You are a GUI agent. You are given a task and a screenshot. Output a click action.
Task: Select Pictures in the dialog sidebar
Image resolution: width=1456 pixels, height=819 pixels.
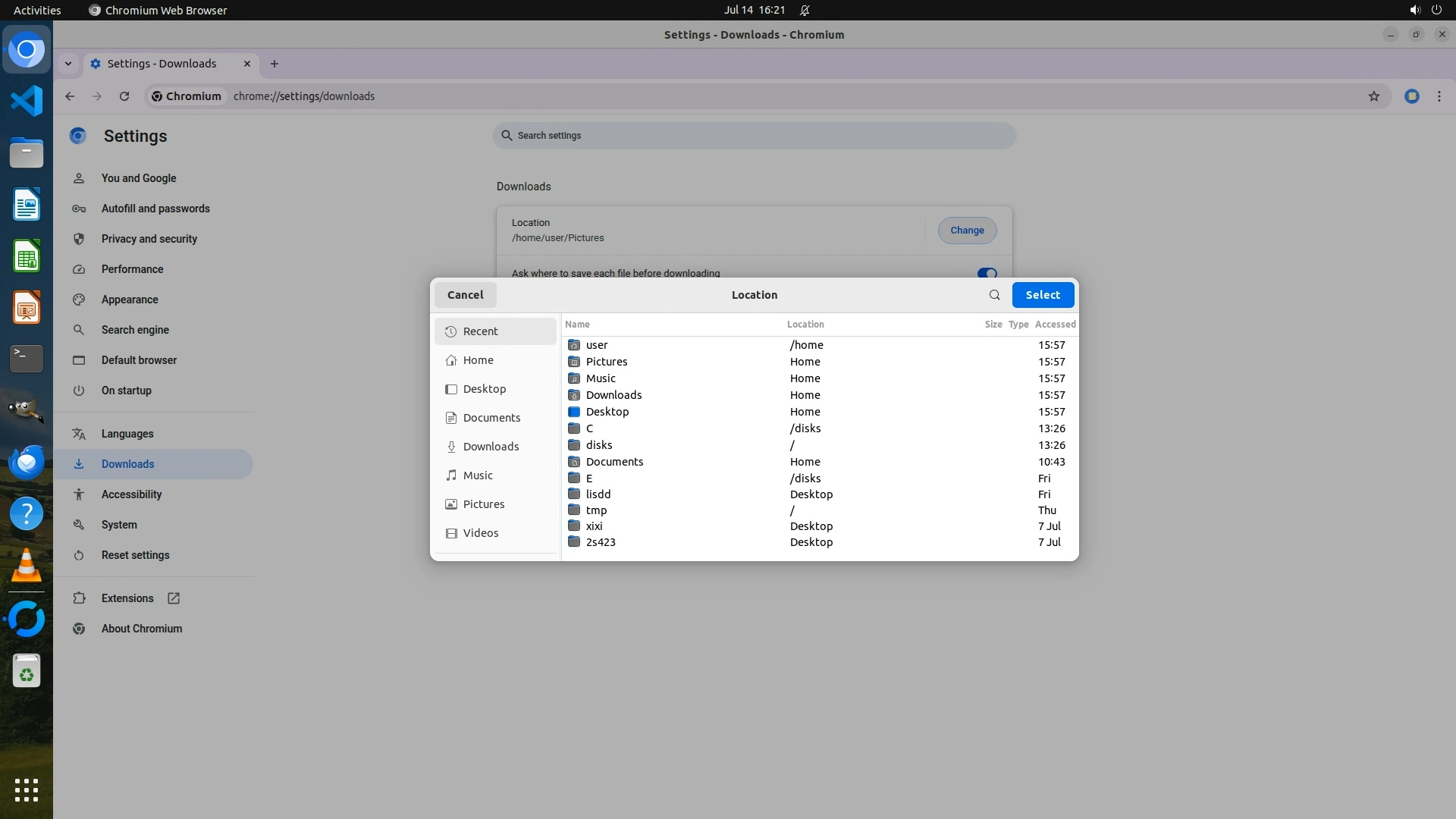pos(484,504)
